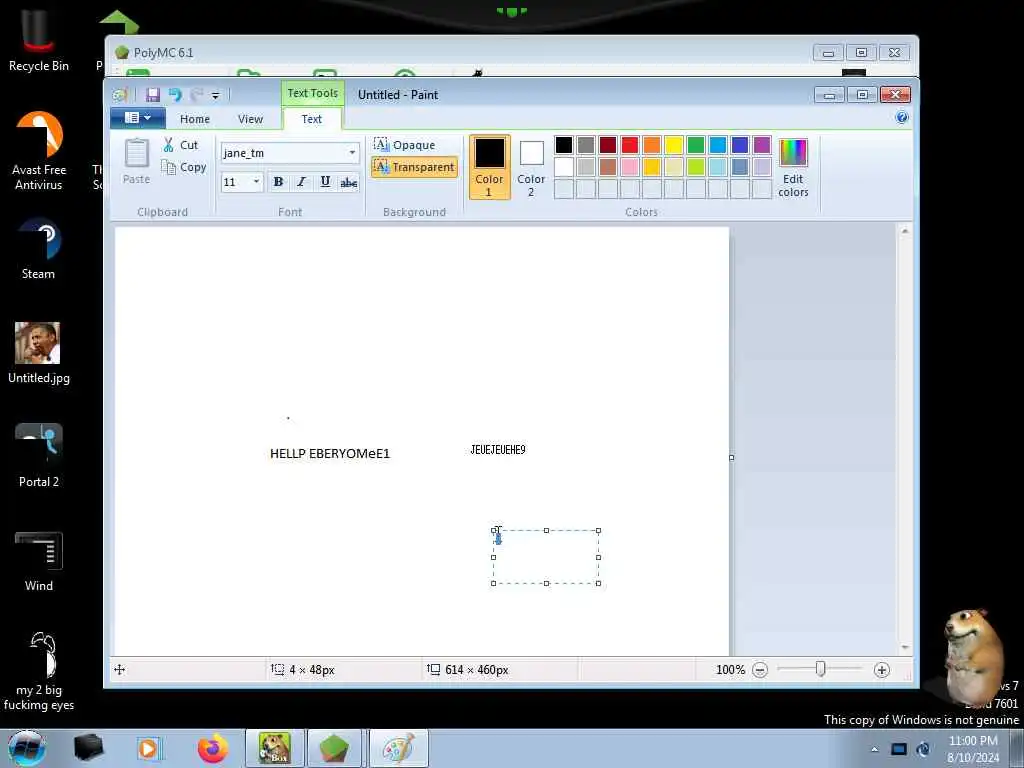Show hidden tray icons arrow
The height and width of the screenshot is (768, 1024).
pos(874,749)
